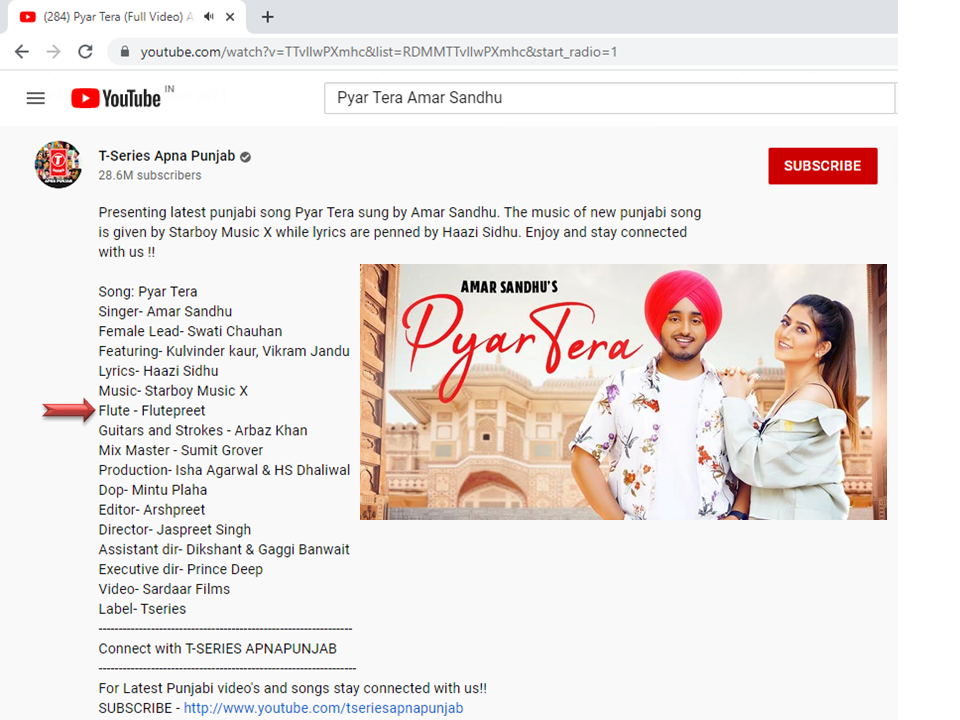The width and height of the screenshot is (960, 720).
Task: Open the tseriesapnapunjab YouTube link
Action: point(323,708)
